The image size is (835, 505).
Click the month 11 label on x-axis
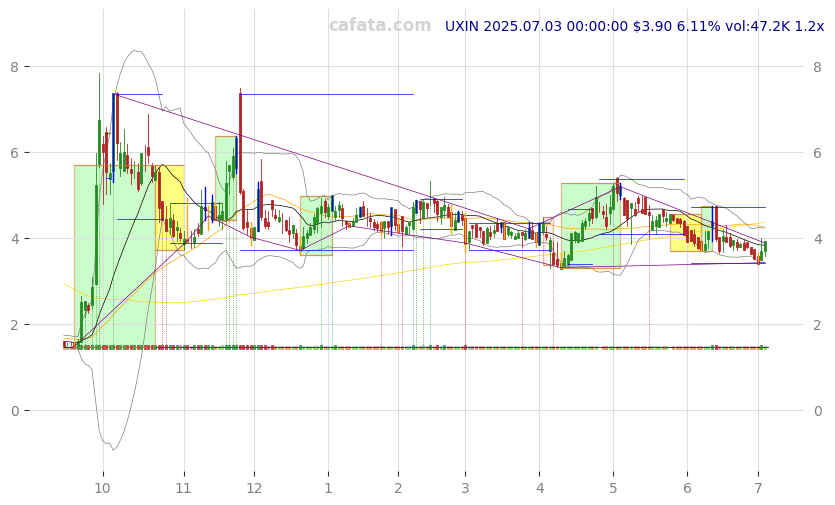pos(184,488)
